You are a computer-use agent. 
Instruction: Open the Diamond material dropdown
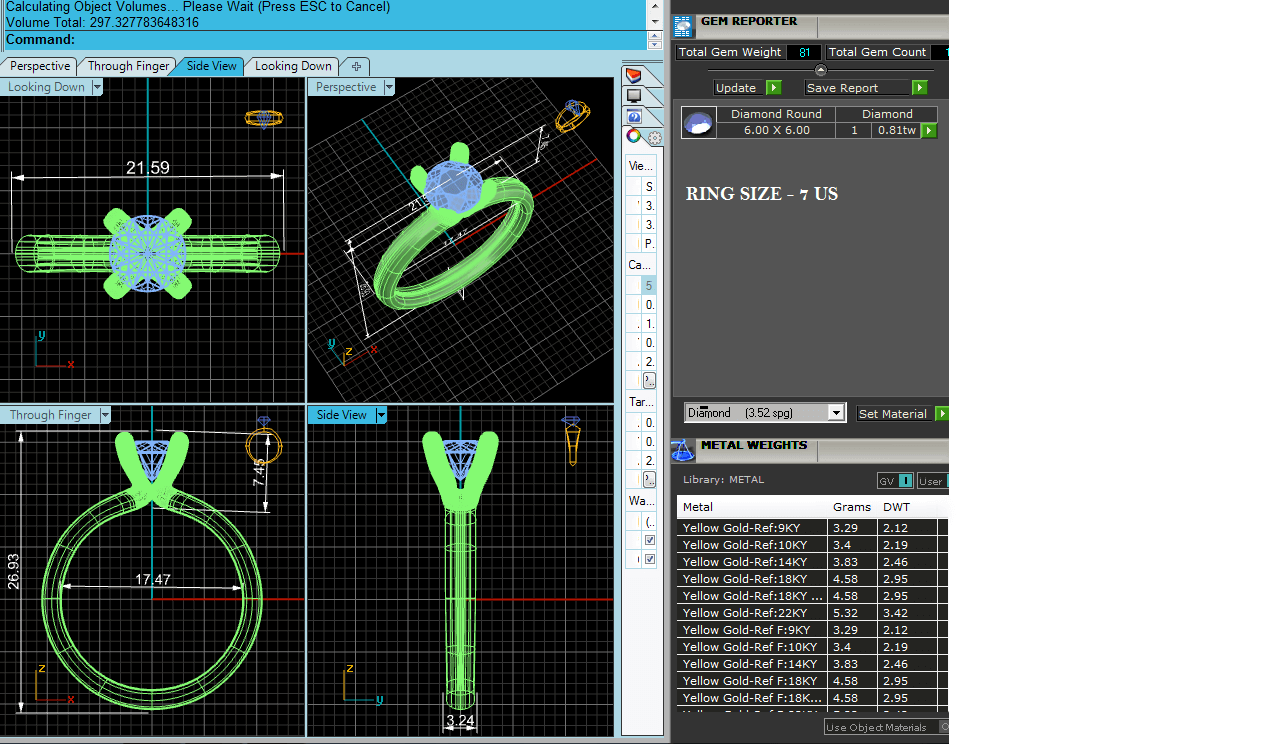836,413
